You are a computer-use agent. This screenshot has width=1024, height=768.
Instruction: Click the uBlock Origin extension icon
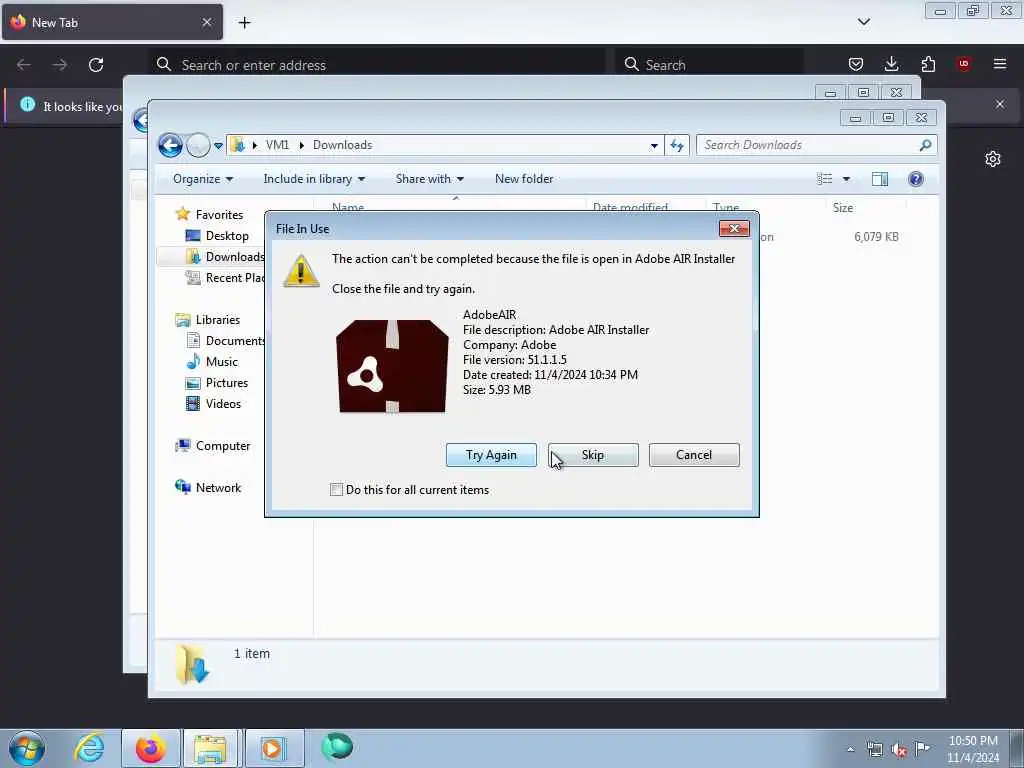click(964, 64)
